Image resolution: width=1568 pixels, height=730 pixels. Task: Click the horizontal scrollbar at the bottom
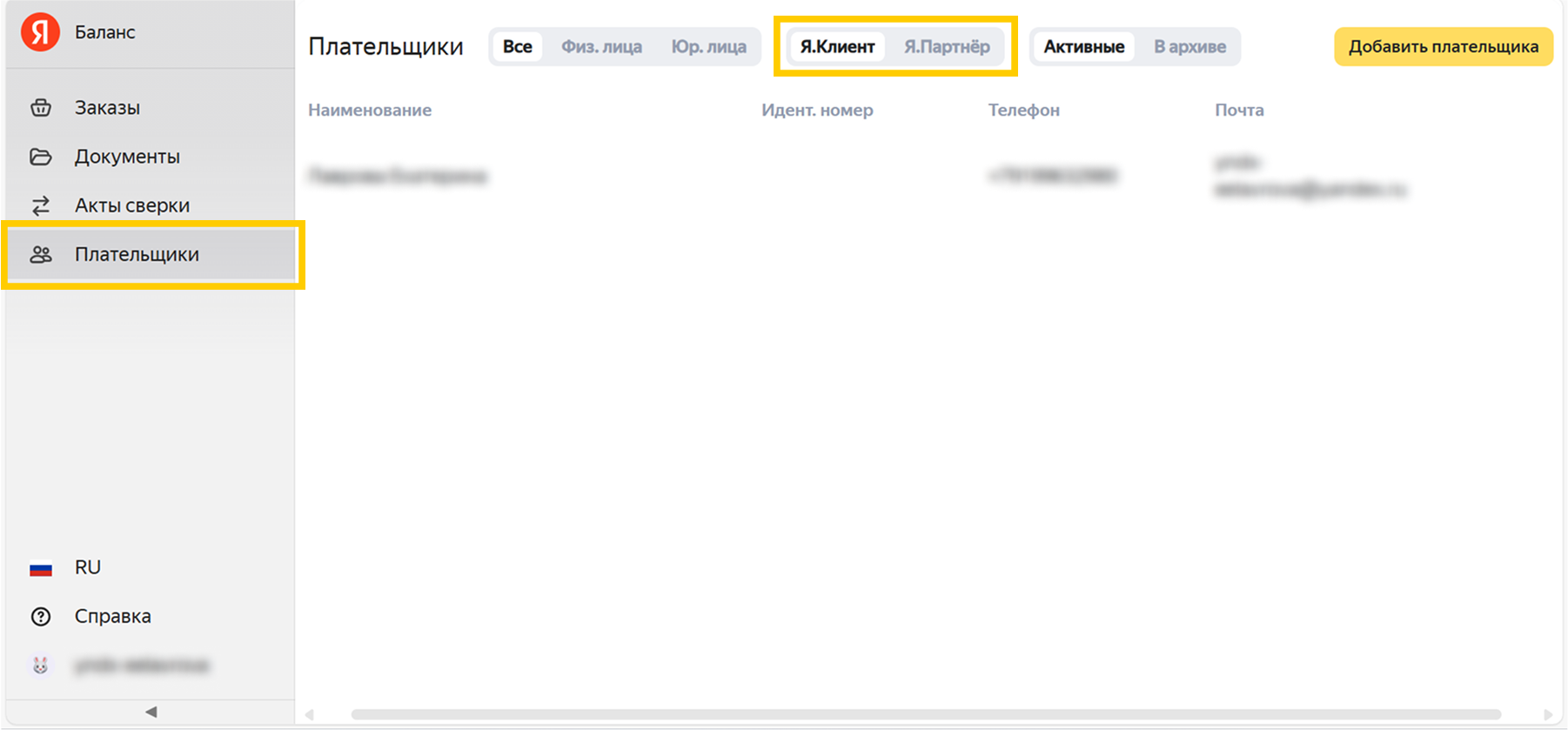pos(926,714)
